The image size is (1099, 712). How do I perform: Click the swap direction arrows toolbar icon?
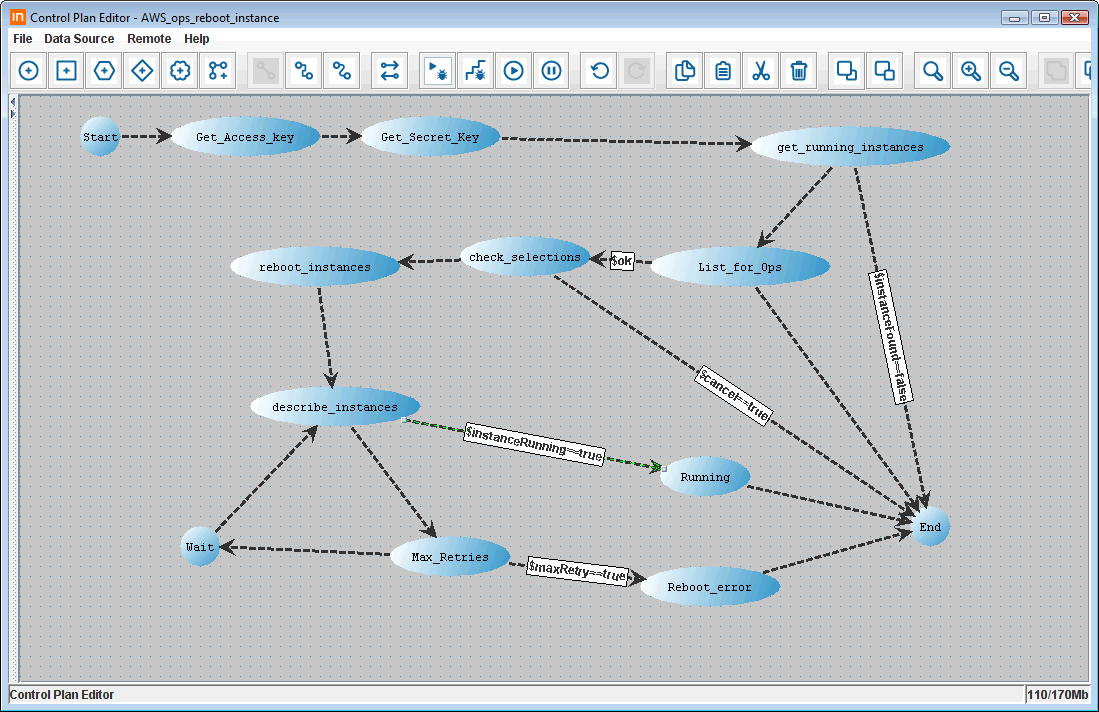(390, 71)
